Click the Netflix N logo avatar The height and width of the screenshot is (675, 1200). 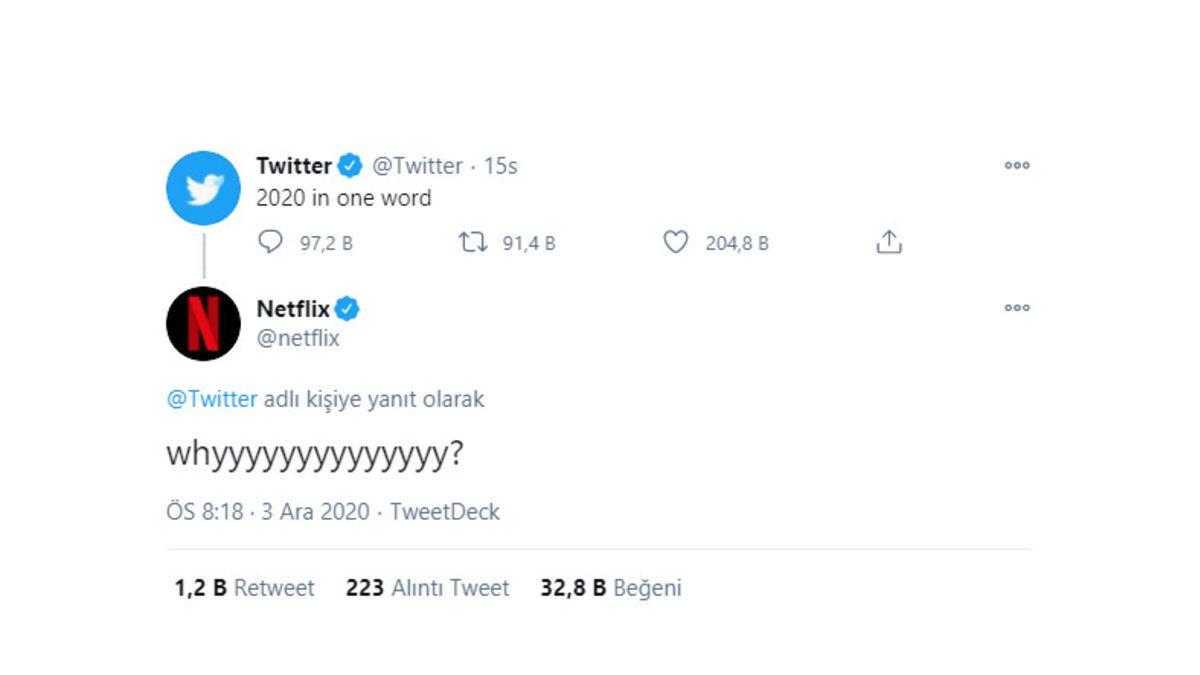point(204,323)
